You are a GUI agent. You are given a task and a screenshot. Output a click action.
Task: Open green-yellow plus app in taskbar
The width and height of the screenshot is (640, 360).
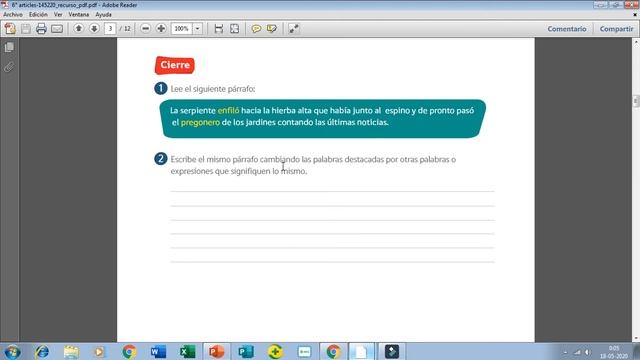coord(275,352)
